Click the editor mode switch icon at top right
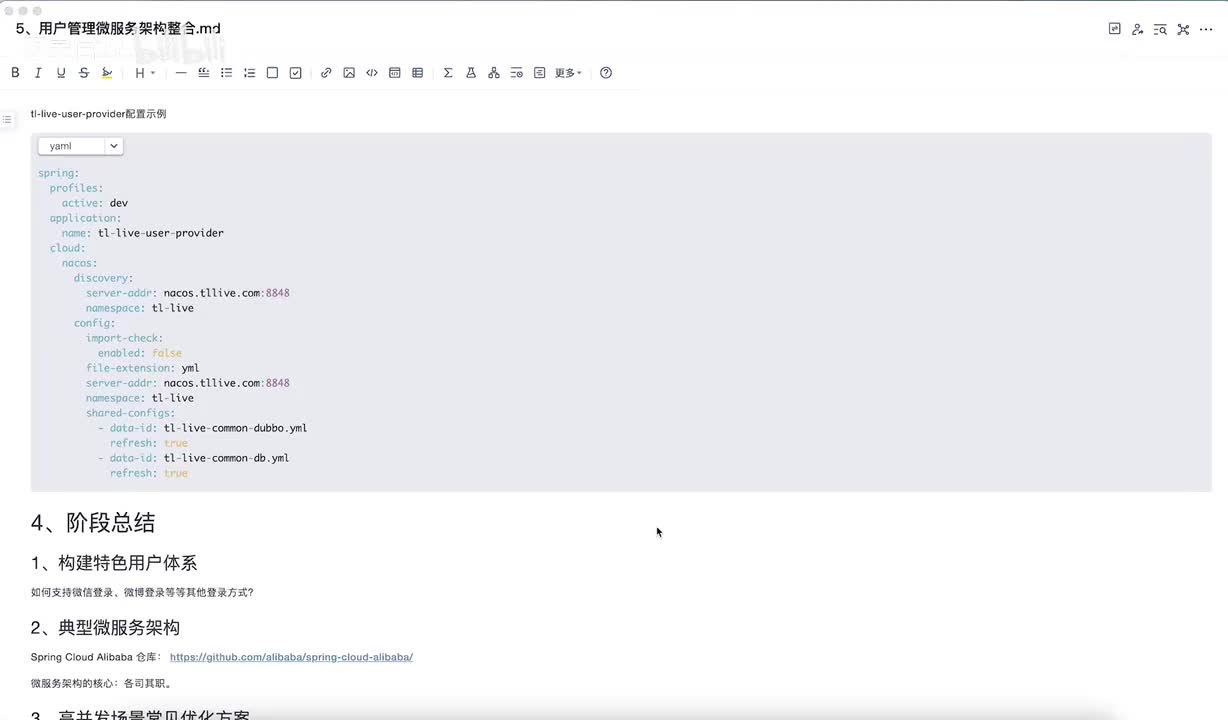Screen dimensions: 1228x720 (1115, 29)
